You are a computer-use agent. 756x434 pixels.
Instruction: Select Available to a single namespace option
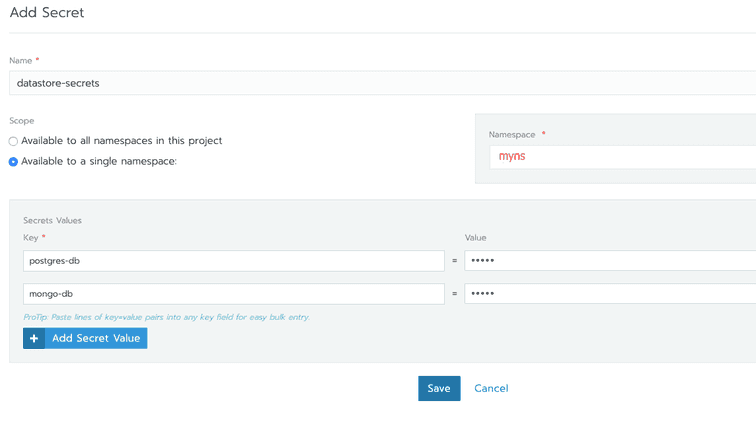coord(13,162)
